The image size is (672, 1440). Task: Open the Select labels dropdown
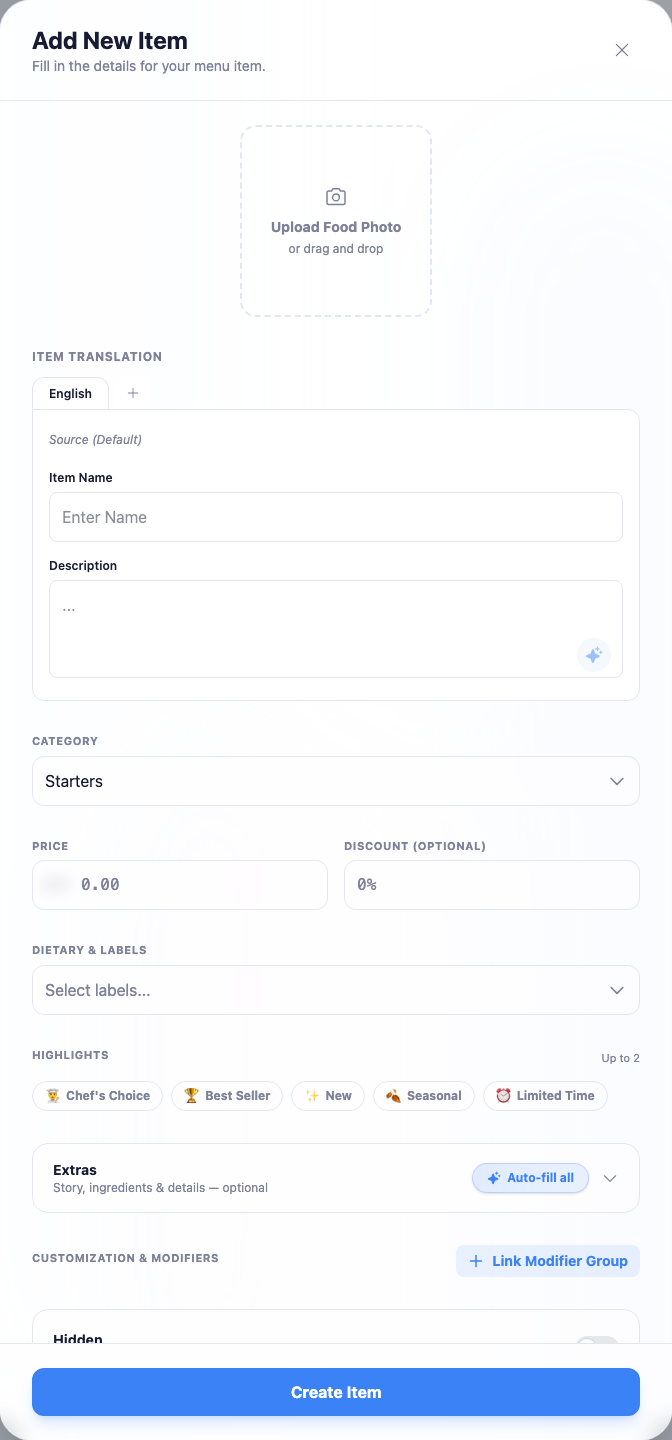(x=336, y=990)
